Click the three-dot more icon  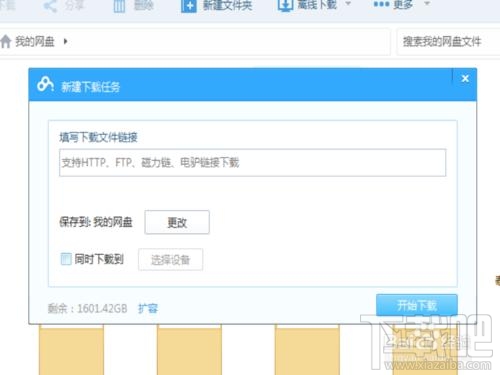pos(381,4)
